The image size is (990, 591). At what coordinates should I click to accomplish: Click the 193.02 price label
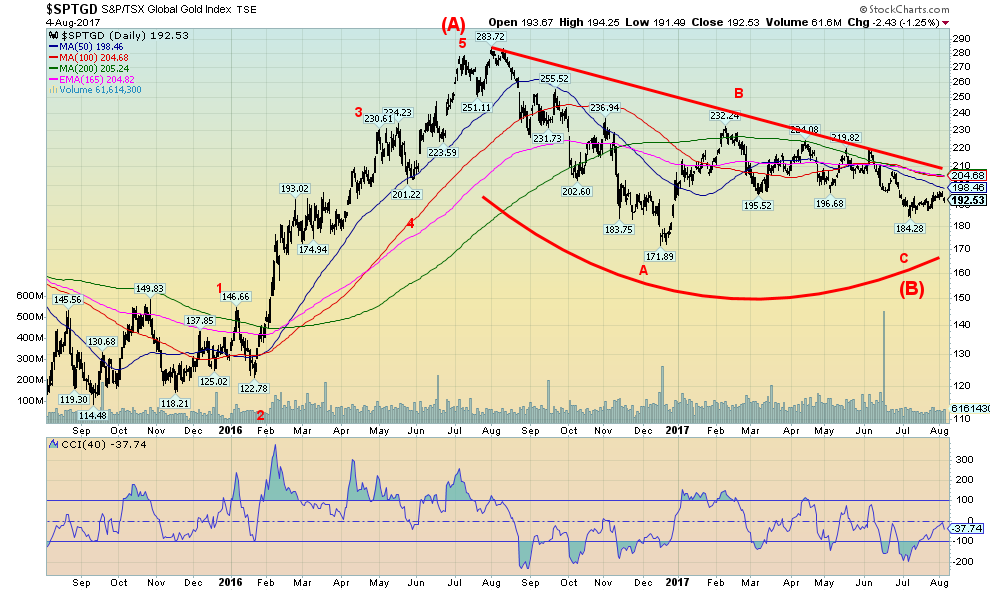(x=295, y=188)
